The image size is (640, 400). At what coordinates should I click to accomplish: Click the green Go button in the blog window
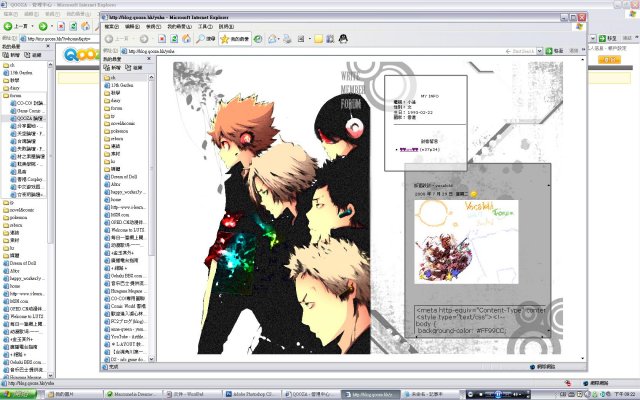click(554, 51)
